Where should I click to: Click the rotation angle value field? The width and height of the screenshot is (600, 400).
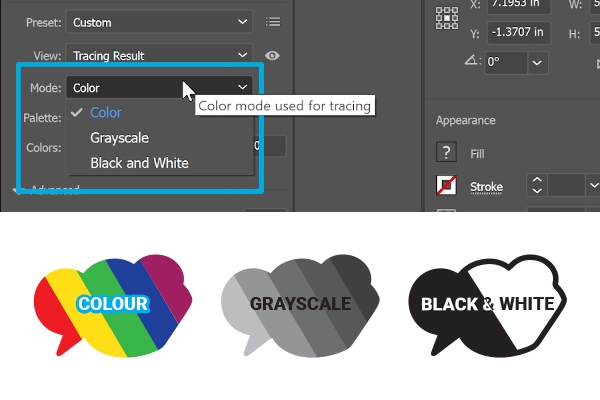[x=505, y=62]
